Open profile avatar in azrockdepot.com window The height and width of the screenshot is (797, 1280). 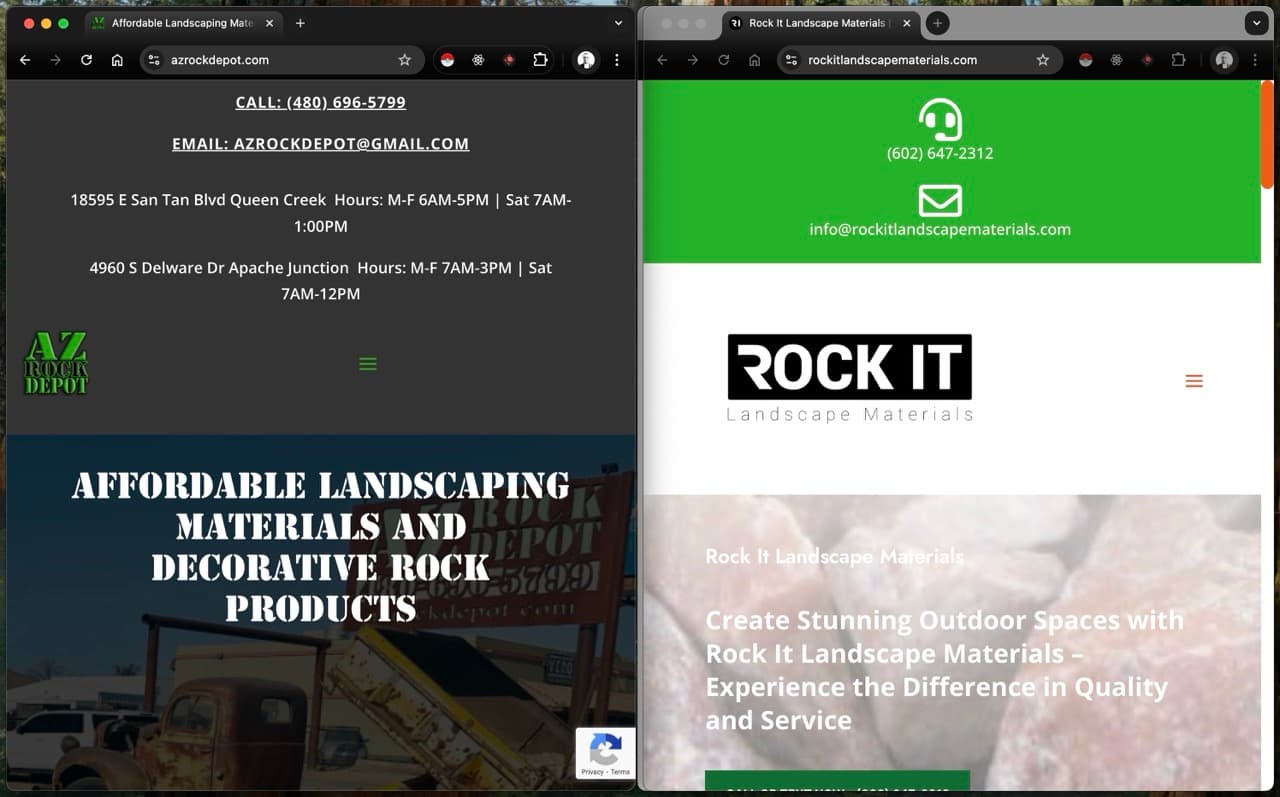(586, 60)
